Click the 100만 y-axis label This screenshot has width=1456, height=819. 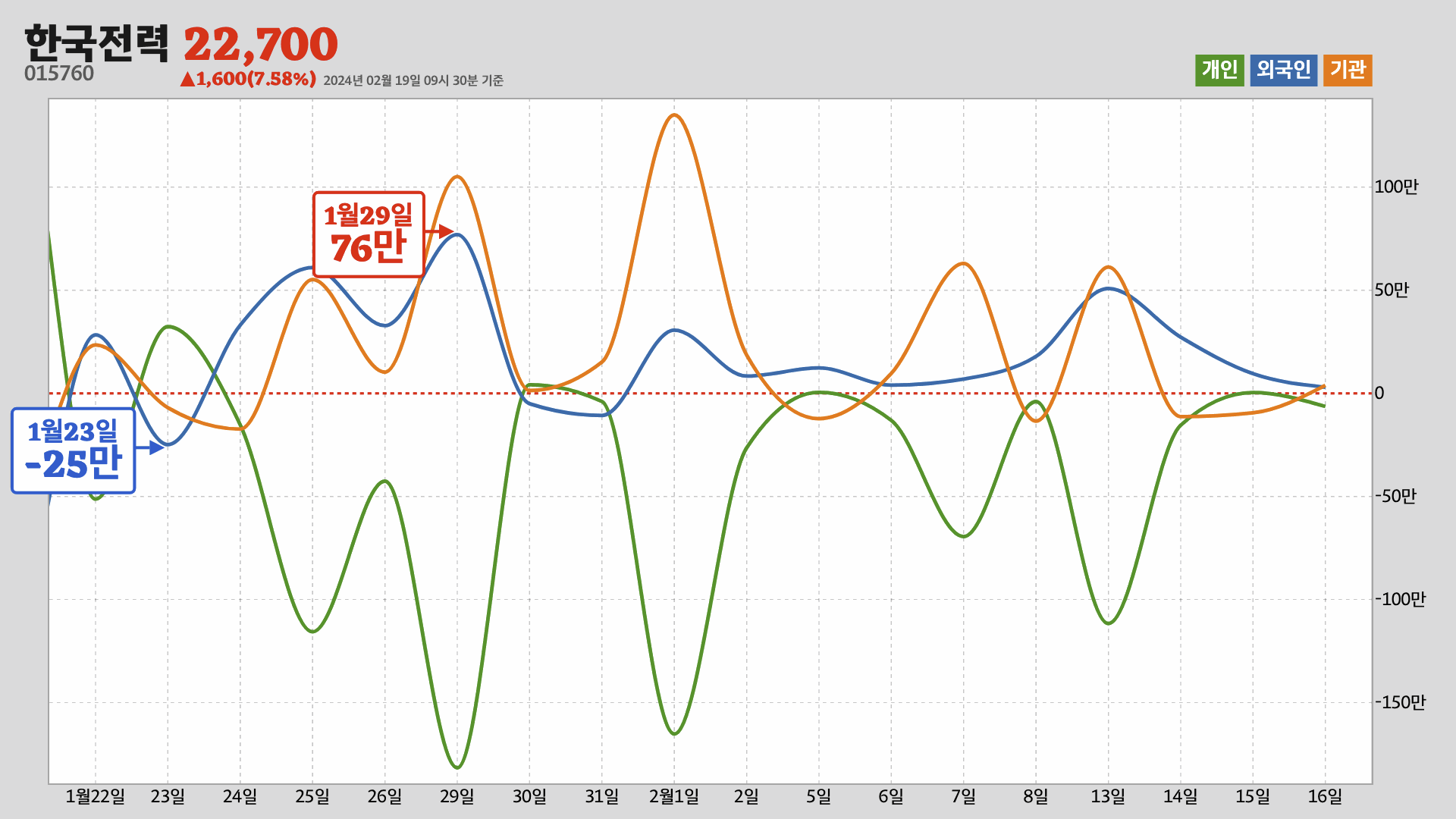1396,187
